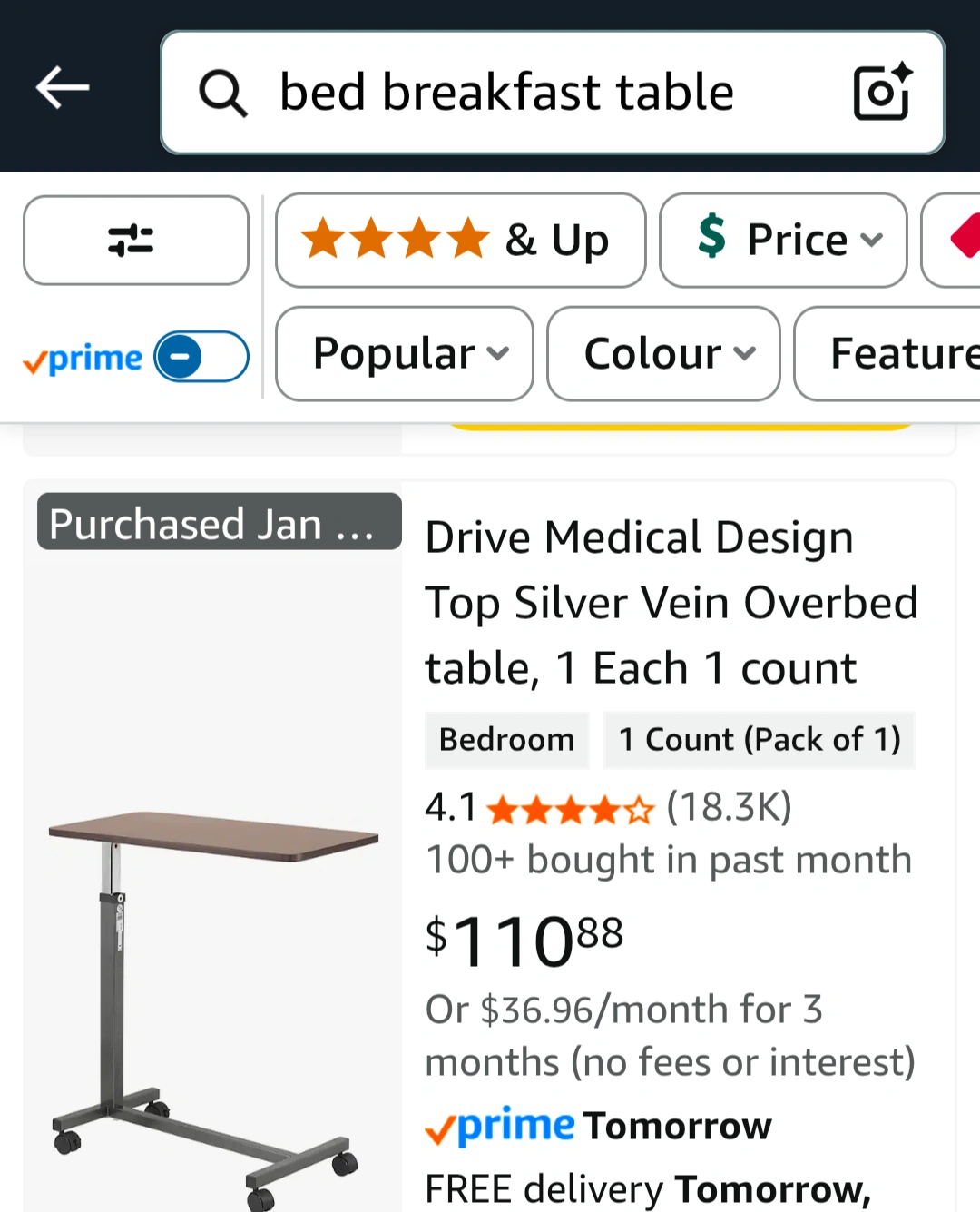Open the 18.3K reviews count
The height and width of the screenshot is (1212, 980).
tap(730, 807)
